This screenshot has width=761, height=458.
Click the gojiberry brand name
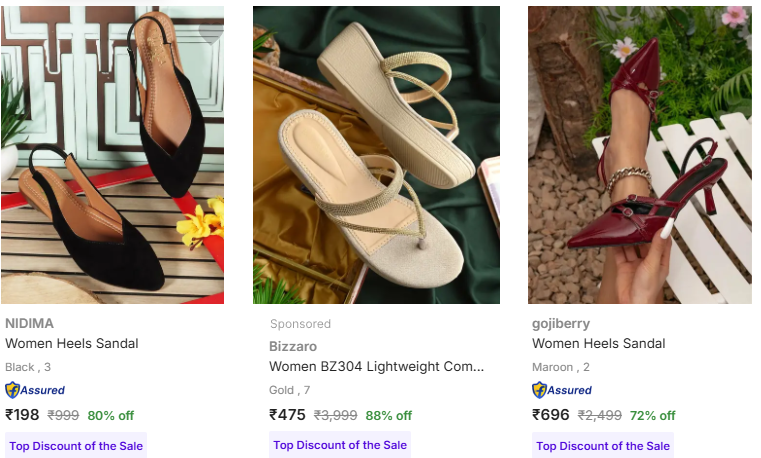pos(561,323)
